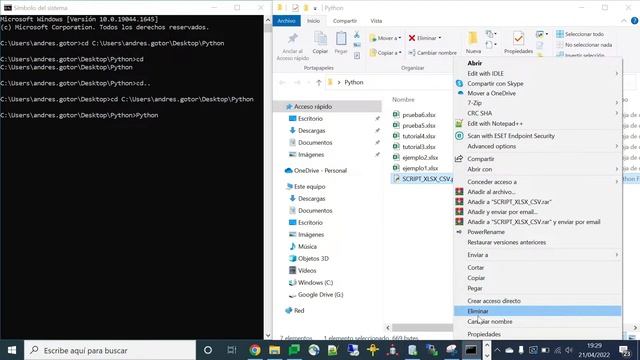The width and height of the screenshot is (640, 360).
Task: Click Seleccionar todo in ribbon
Action: click(x=580, y=34)
